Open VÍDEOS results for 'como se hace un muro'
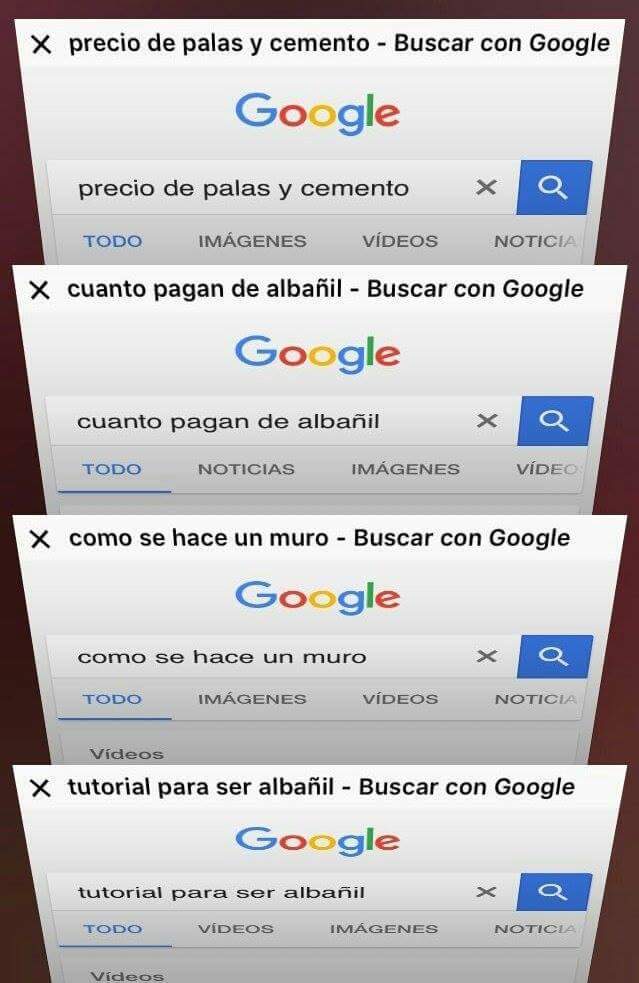 [400, 699]
